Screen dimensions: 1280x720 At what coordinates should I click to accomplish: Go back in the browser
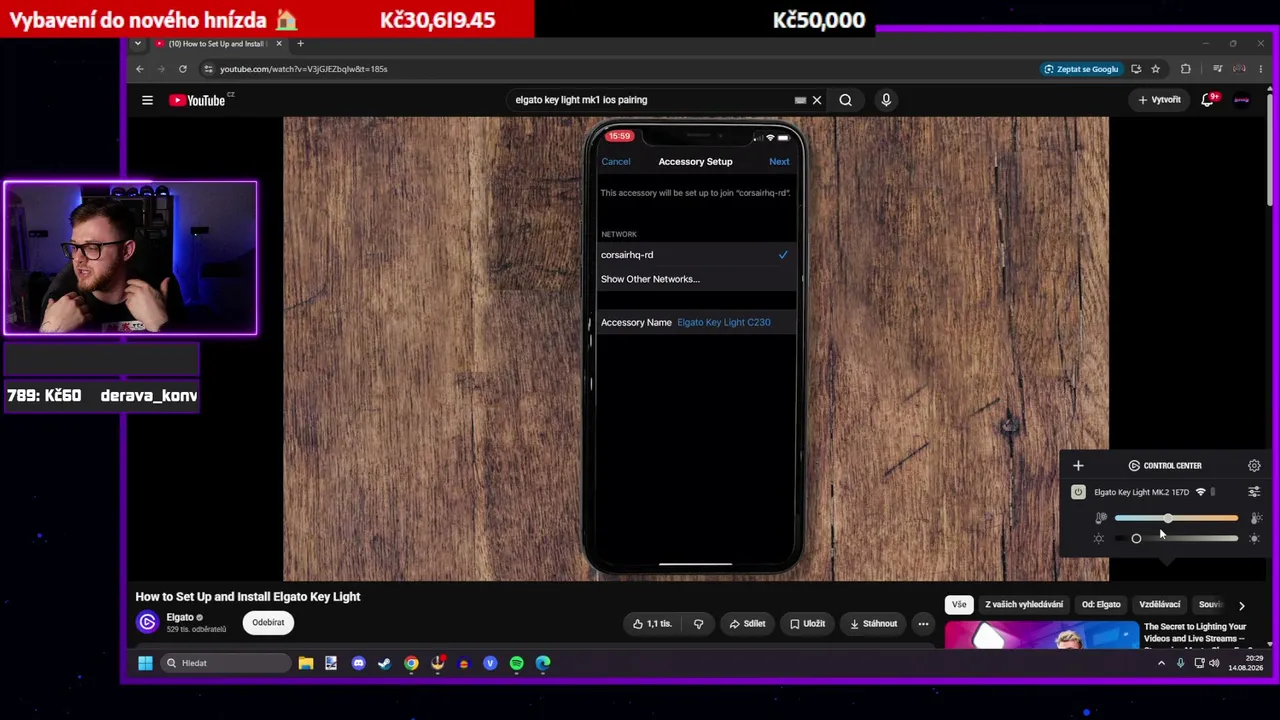[140, 69]
